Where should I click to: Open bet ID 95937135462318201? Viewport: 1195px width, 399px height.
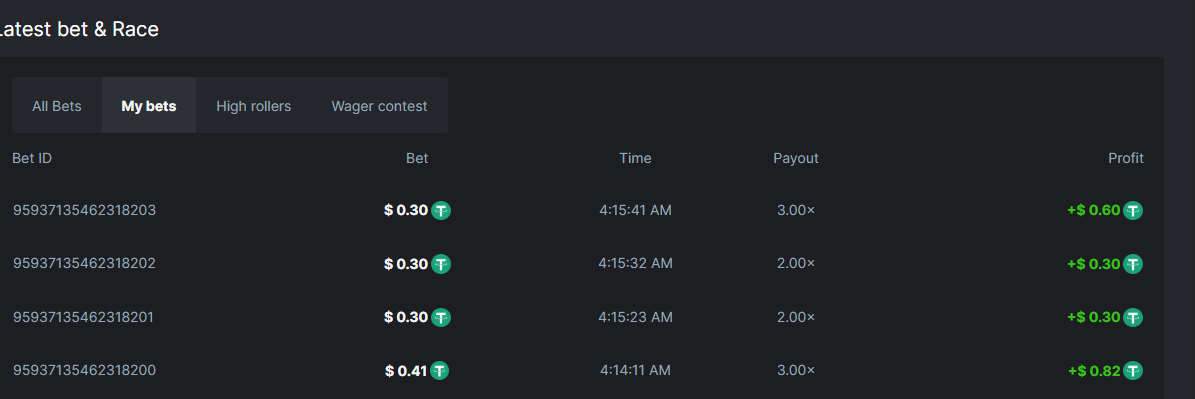[x=83, y=317]
